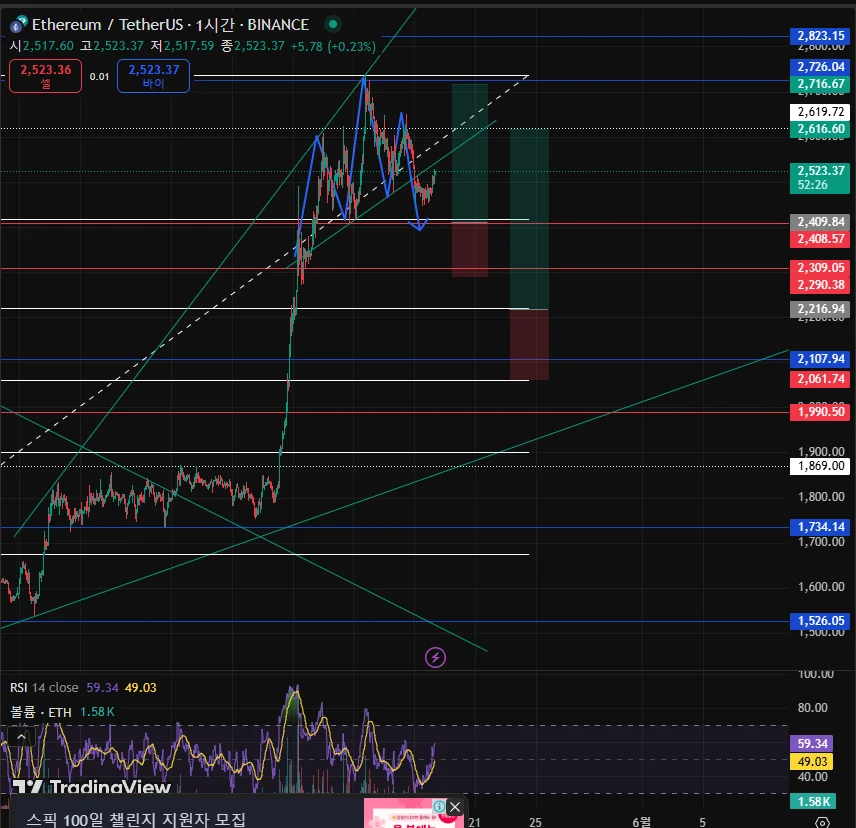This screenshot has height=828, width=856.
Task: Select the RSI 14 close legend
Action: [x=44, y=687]
